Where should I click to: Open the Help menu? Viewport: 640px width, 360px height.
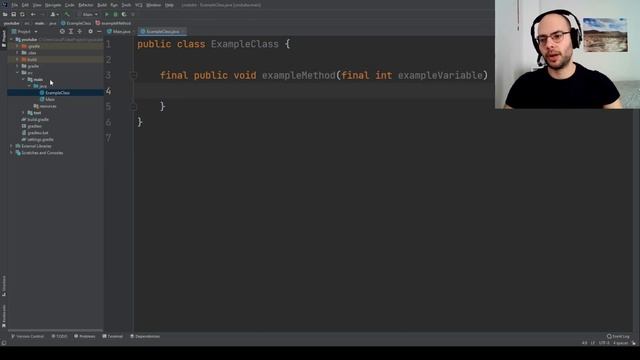point(169,5)
